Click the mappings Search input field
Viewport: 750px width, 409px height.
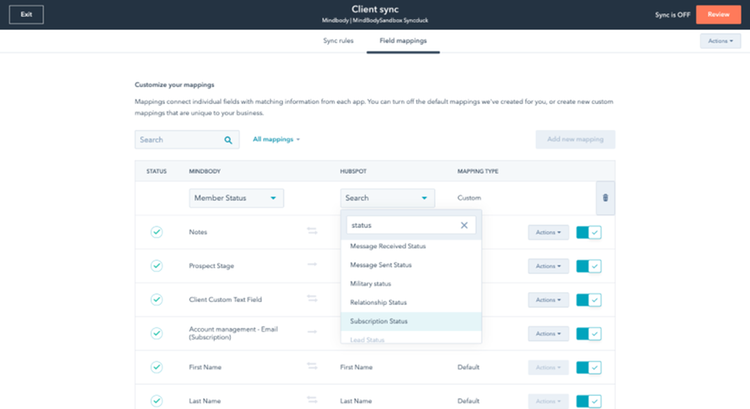(178, 140)
